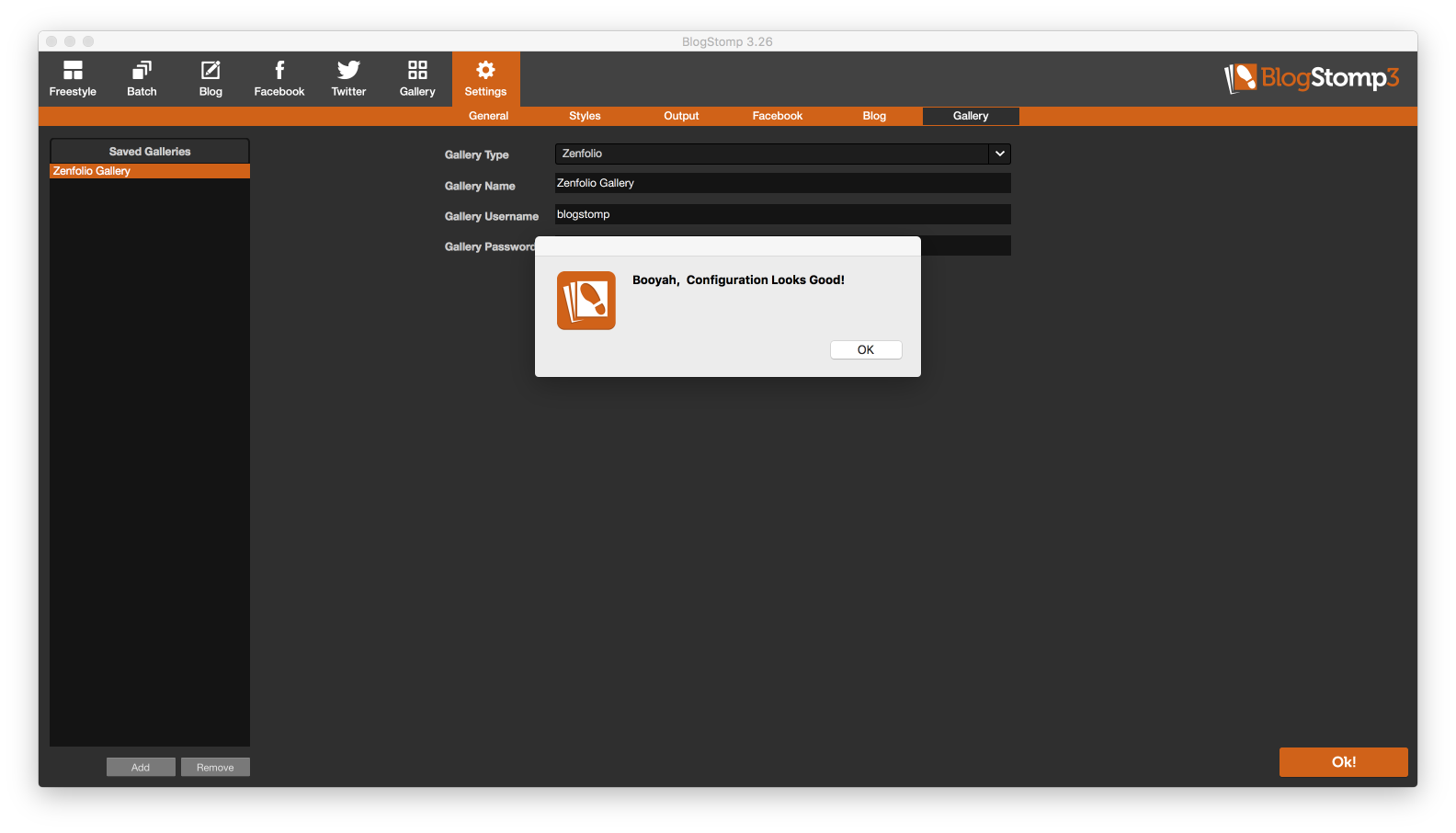This screenshot has width=1456, height=833.
Task: Click the BlogStomp 3.26 window title
Action: (x=727, y=41)
